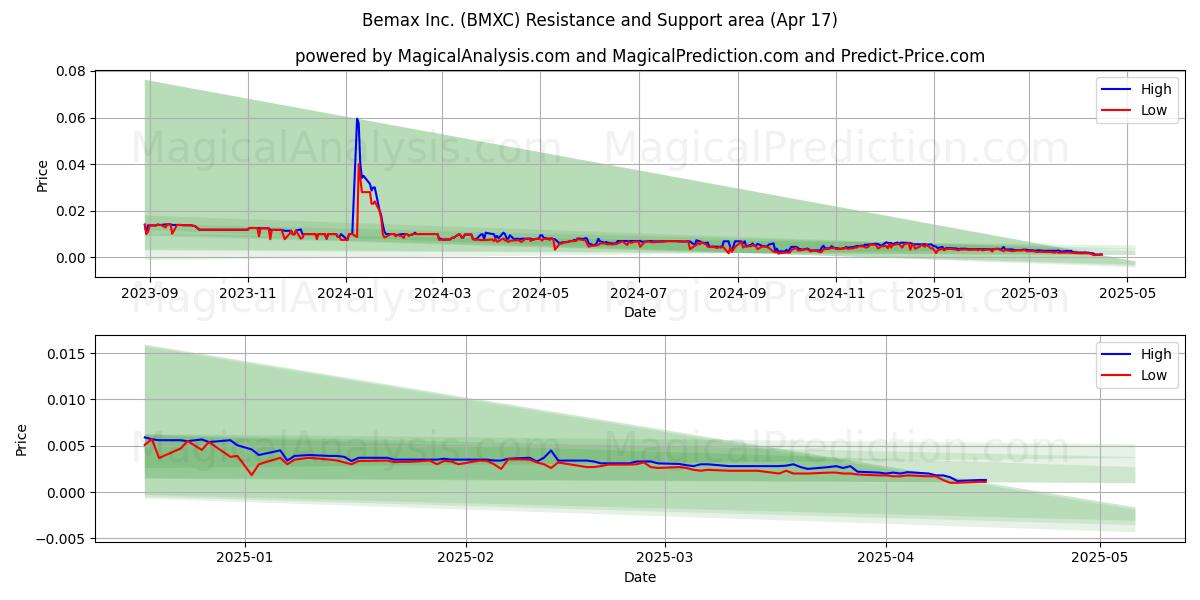Viewport: 1200px width, 600px height.
Task: Click the '0.015' y-axis label in bottom chart
Action: [67, 354]
